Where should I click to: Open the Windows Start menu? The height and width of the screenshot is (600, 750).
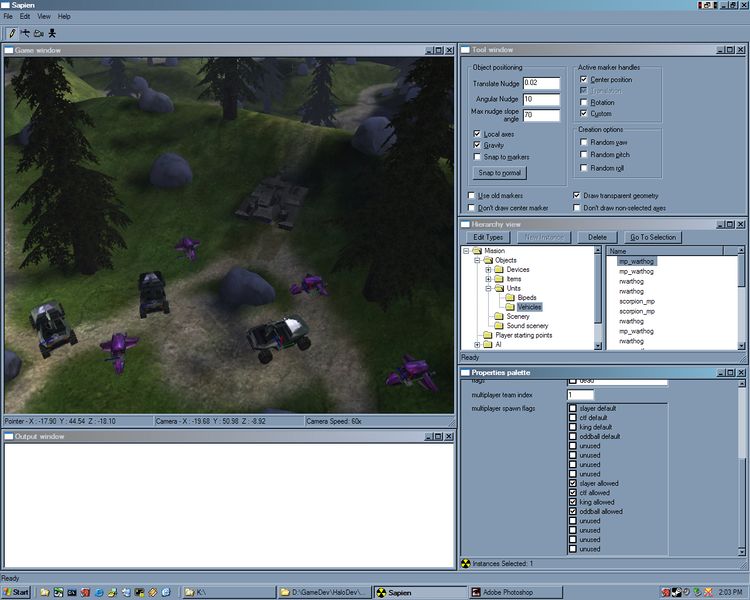(16, 592)
